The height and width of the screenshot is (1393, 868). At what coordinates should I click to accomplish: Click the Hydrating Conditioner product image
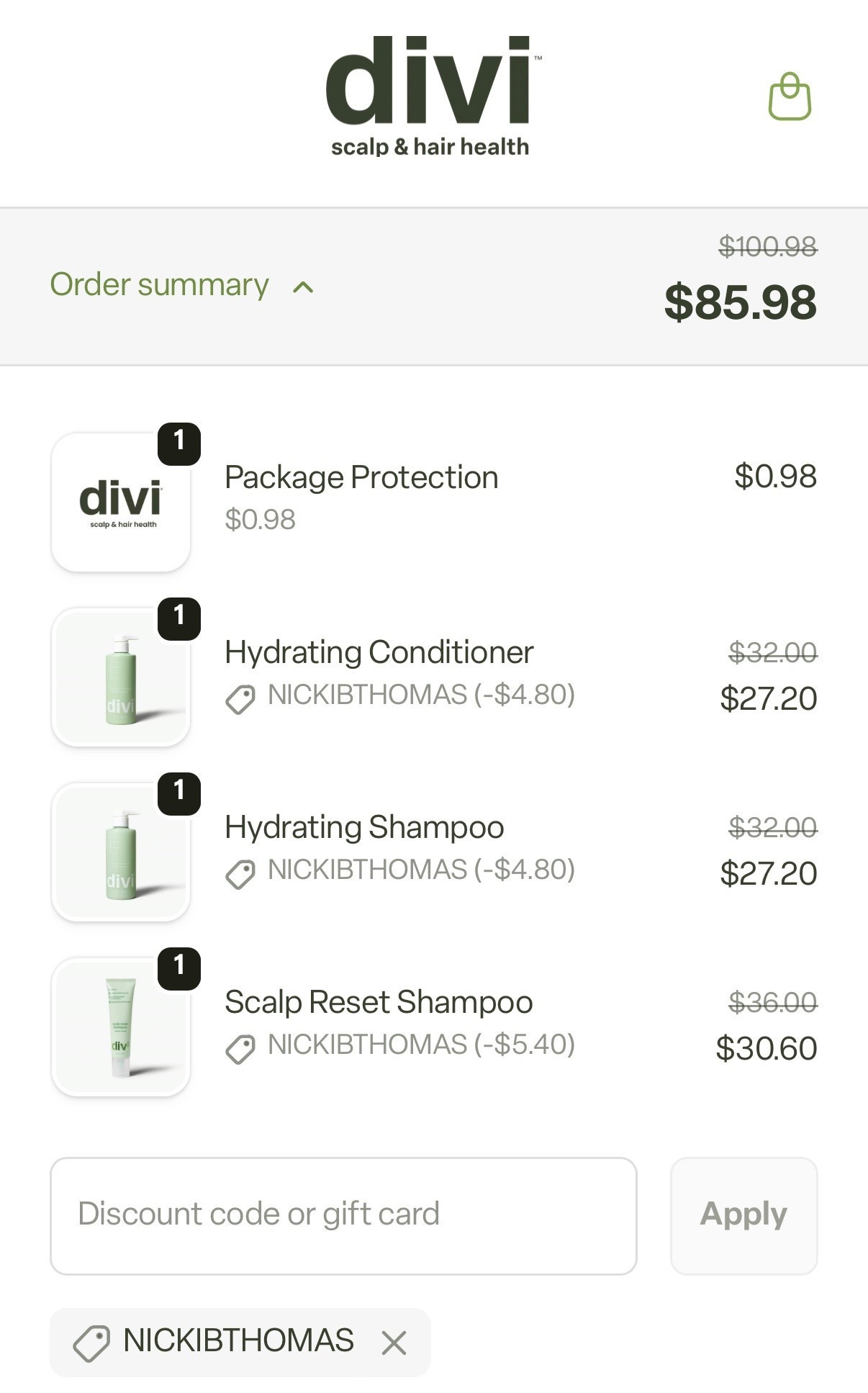coord(119,677)
